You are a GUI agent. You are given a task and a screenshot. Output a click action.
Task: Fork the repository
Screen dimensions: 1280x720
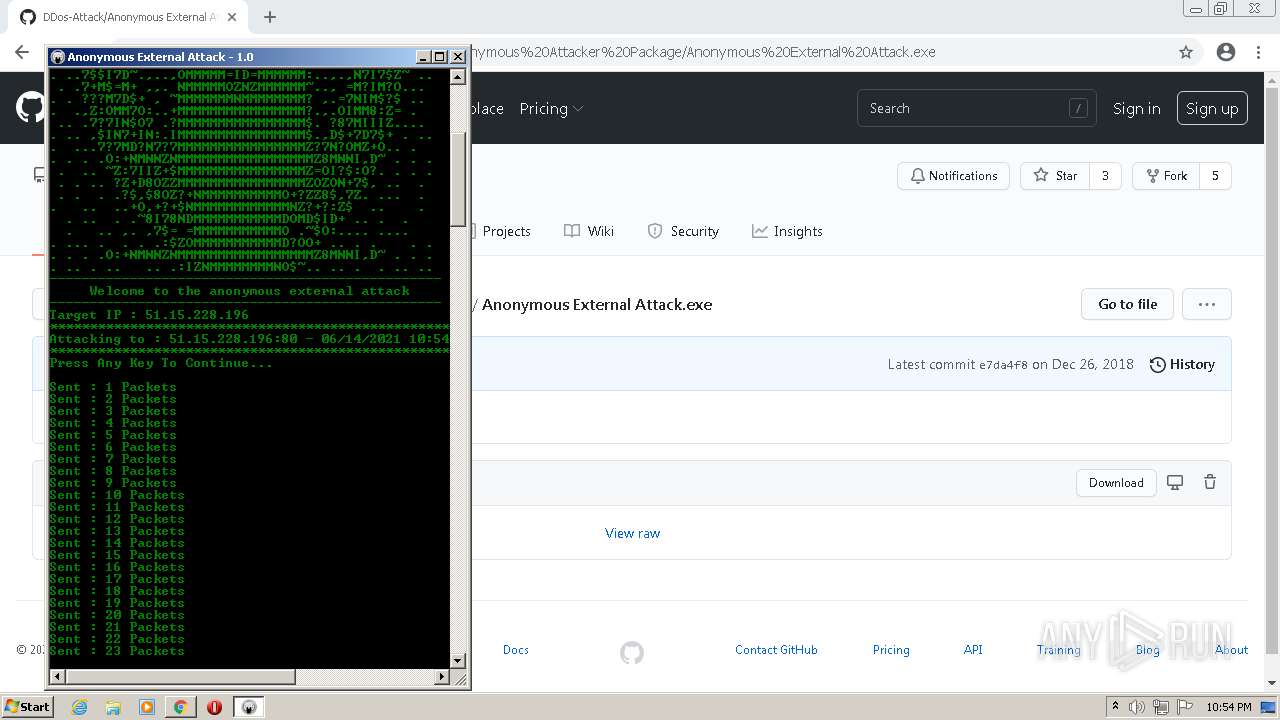(1166, 176)
